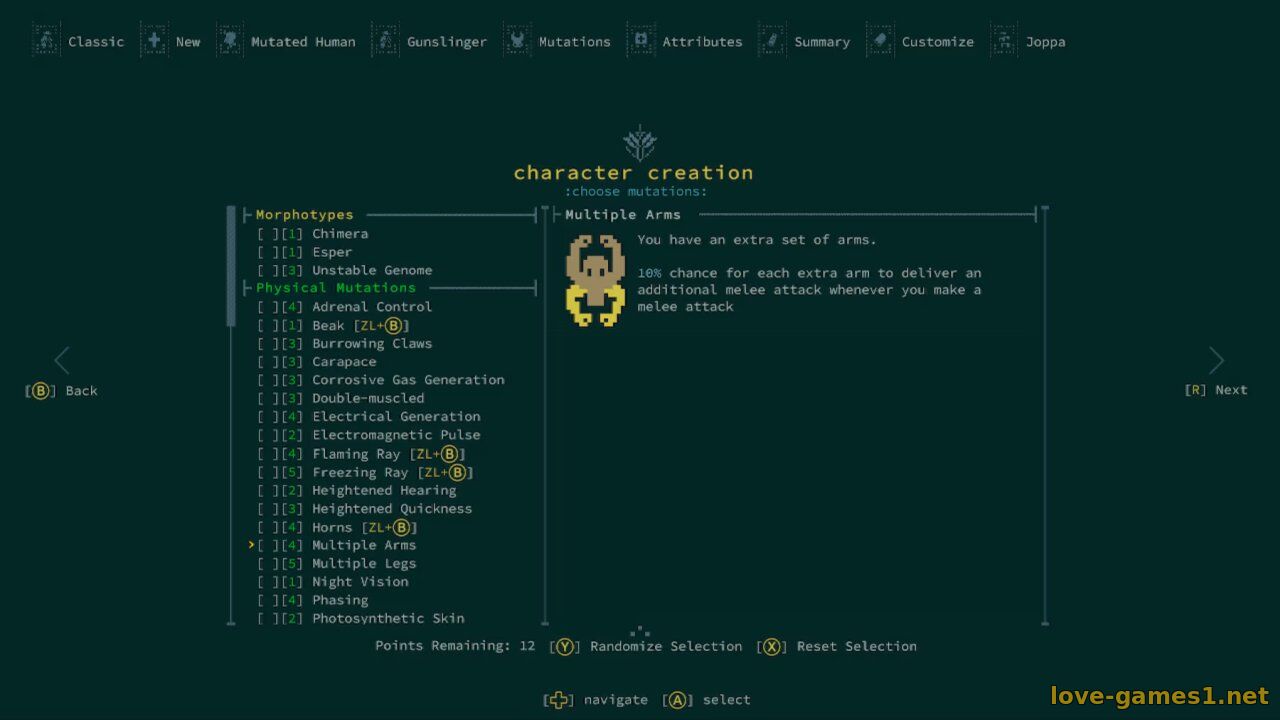Collapse the Physical Mutations section header
The width and height of the screenshot is (1280, 720).
[x=335, y=288]
